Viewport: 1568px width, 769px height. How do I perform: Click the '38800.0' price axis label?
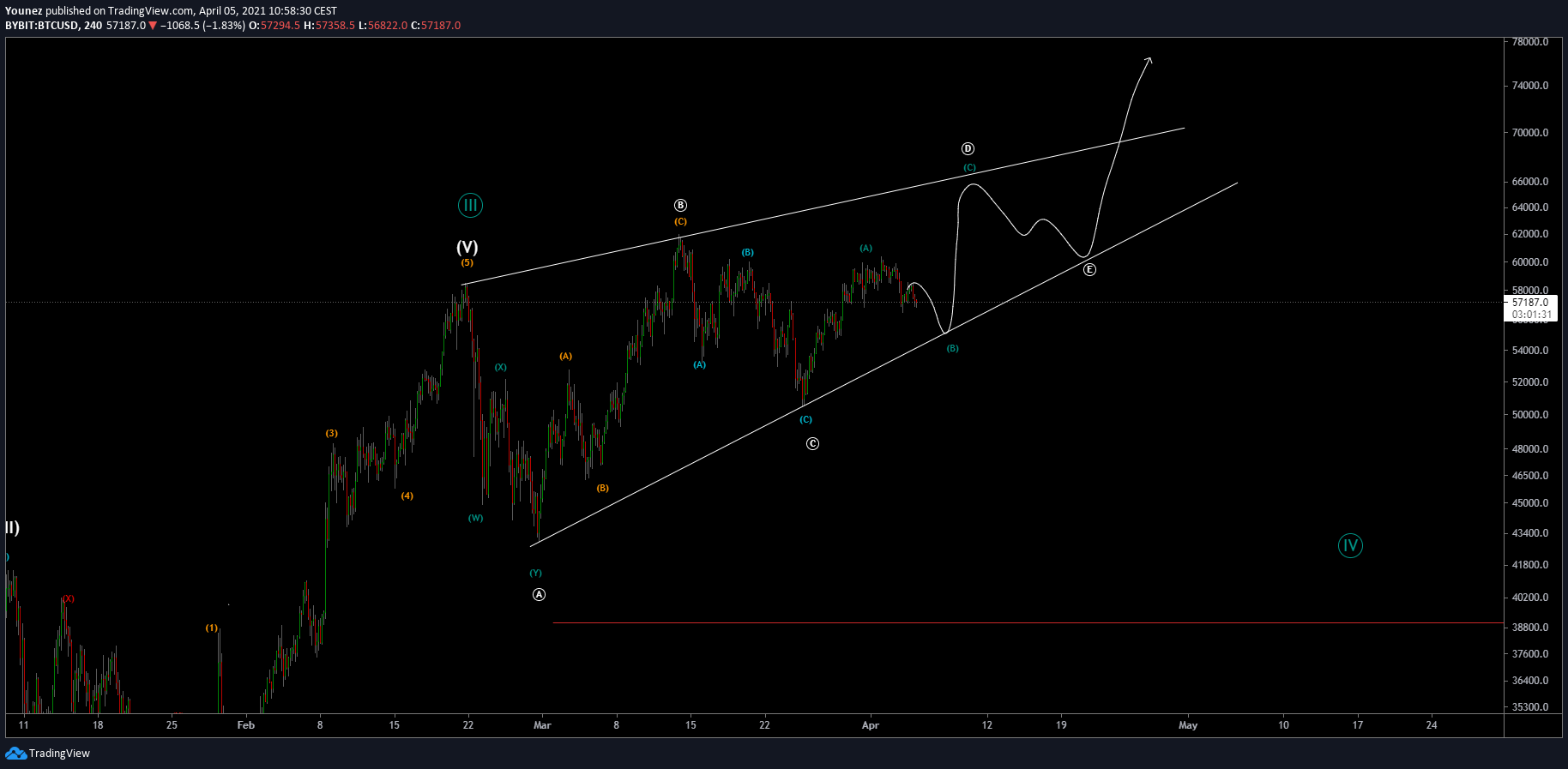[x=1530, y=628]
